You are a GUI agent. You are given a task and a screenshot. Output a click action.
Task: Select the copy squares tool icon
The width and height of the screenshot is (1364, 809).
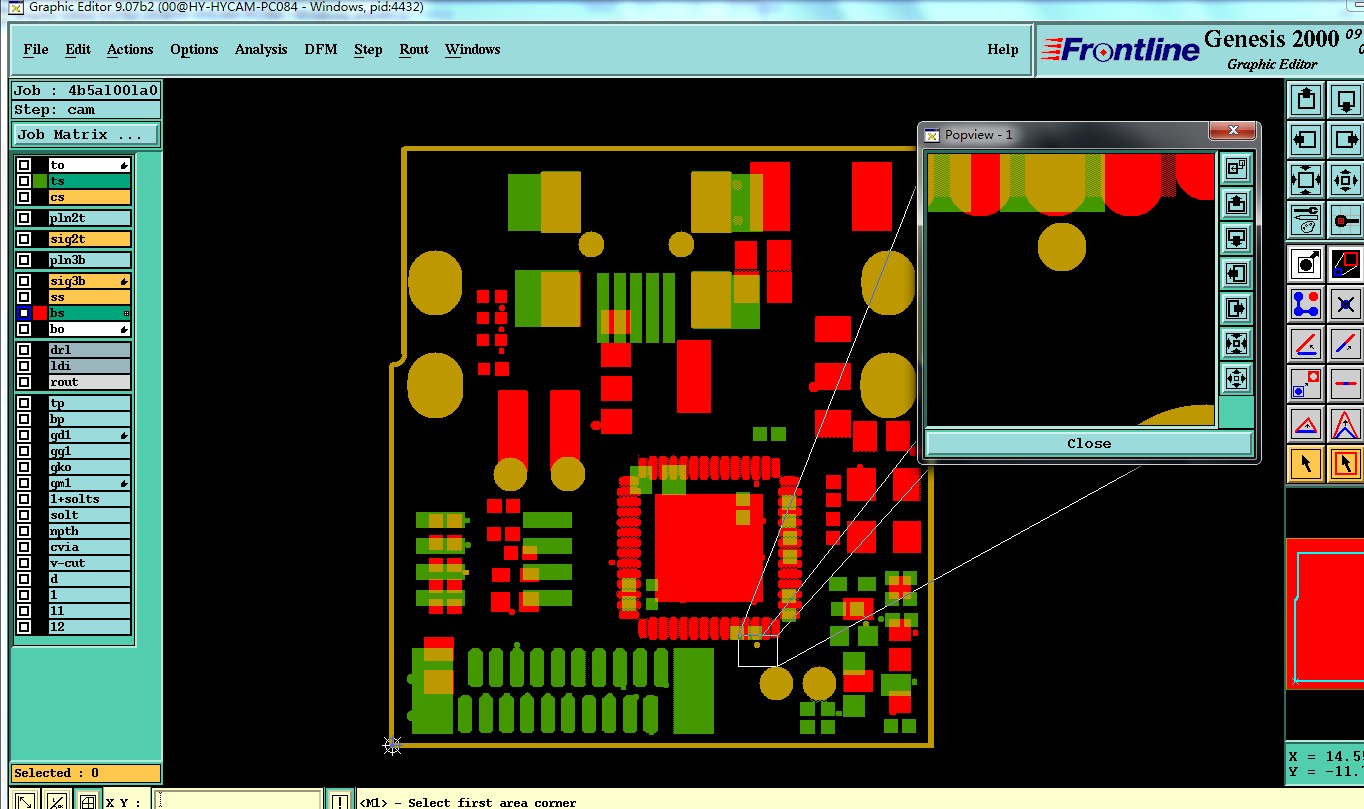[x=1307, y=383]
